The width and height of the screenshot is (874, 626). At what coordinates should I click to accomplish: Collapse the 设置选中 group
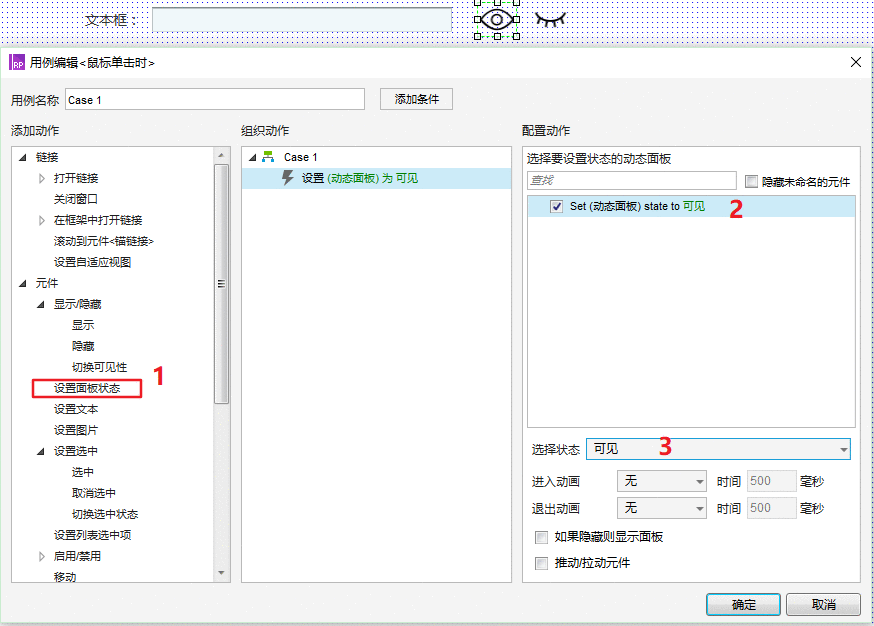point(41,452)
